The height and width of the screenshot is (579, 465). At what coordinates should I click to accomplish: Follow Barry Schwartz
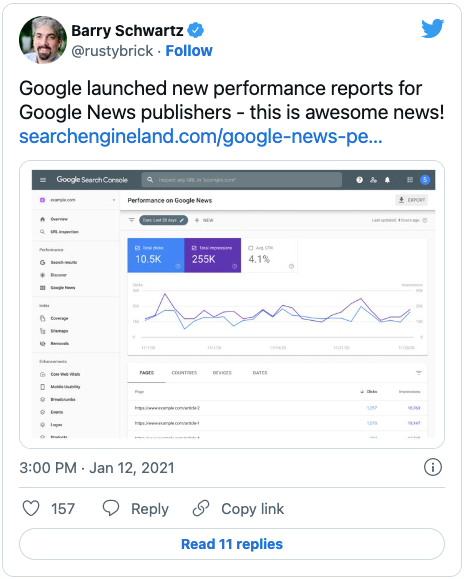189,51
